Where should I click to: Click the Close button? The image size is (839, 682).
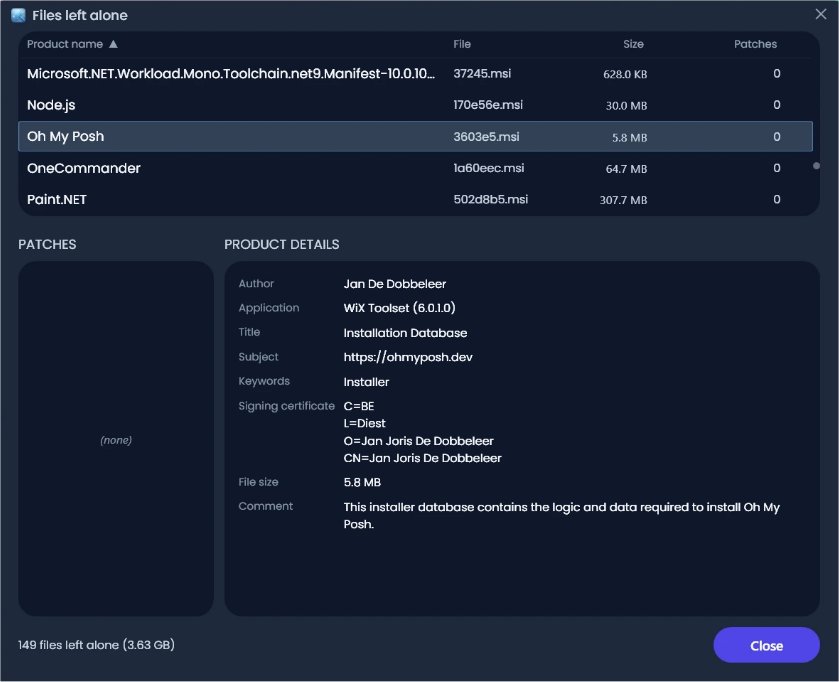click(x=766, y=646)
